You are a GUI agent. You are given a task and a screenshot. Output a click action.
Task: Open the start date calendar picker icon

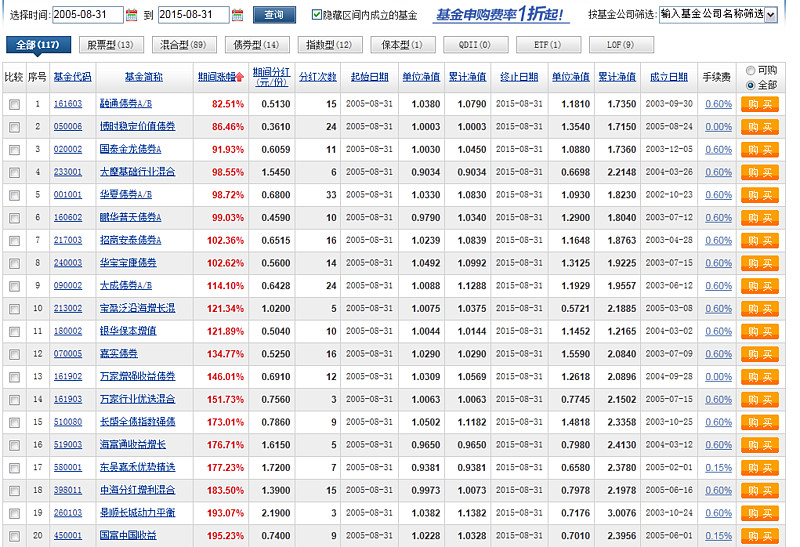tap(133, 15)
